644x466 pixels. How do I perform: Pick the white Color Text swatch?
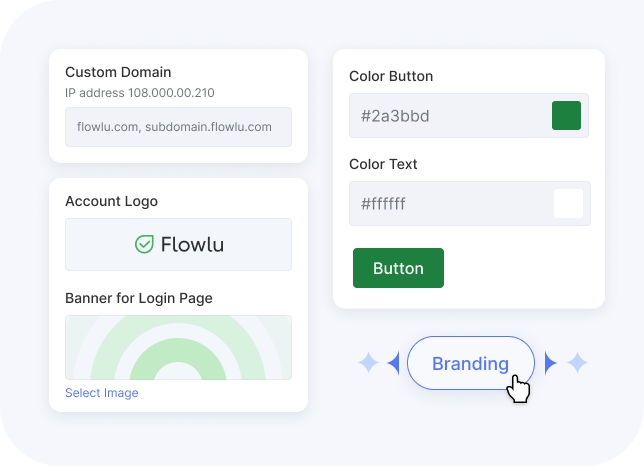pos(567,204)
